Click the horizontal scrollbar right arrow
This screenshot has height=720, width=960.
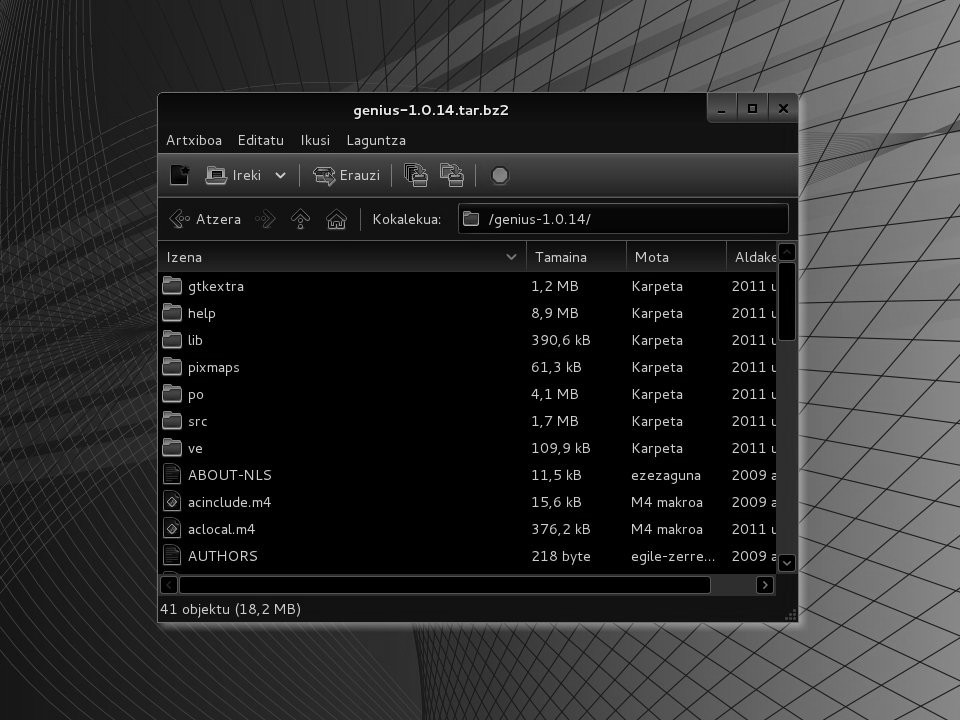[765, 585]
